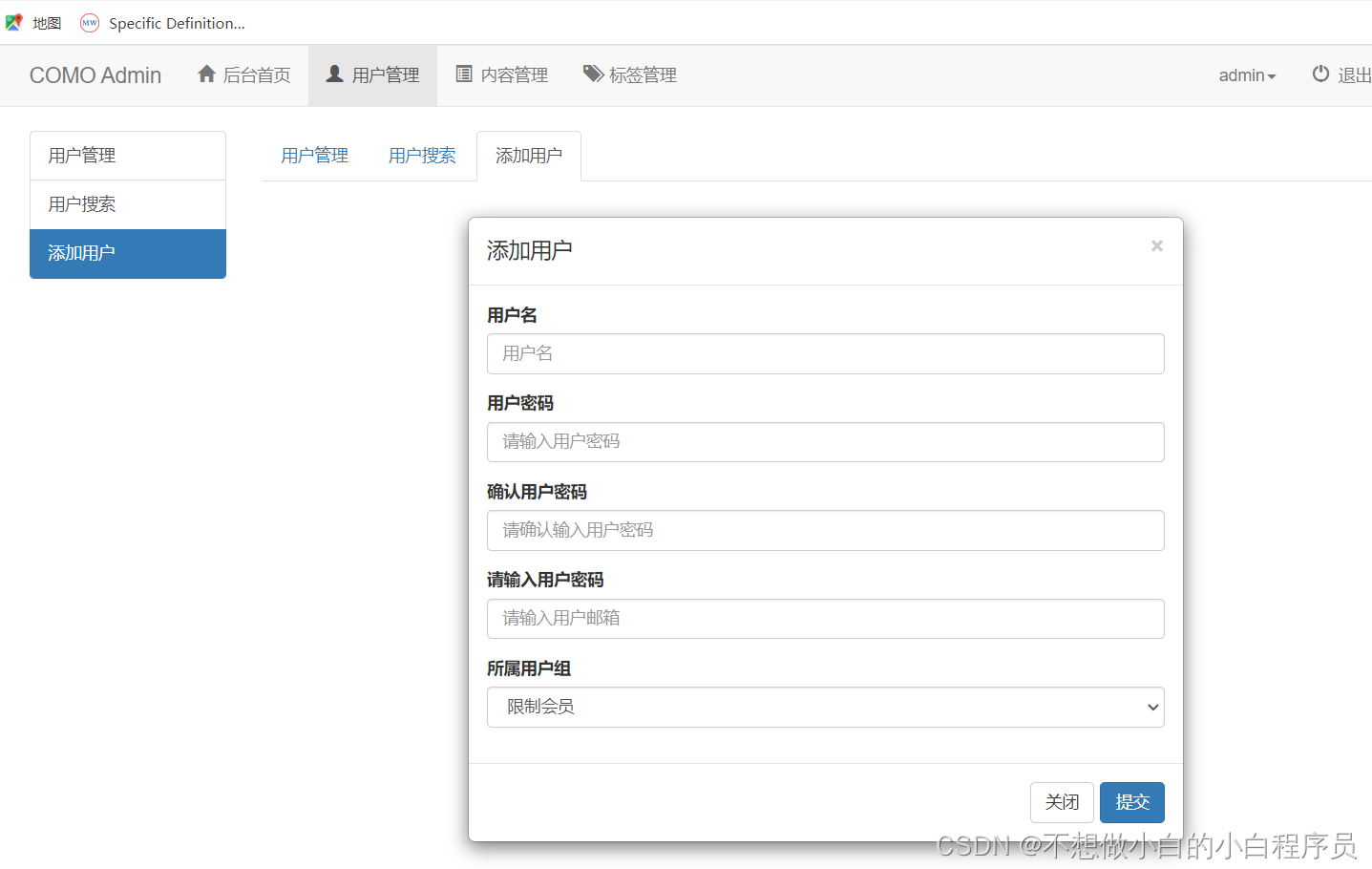Click the 确认用户密码 field label

pos(537,492)
